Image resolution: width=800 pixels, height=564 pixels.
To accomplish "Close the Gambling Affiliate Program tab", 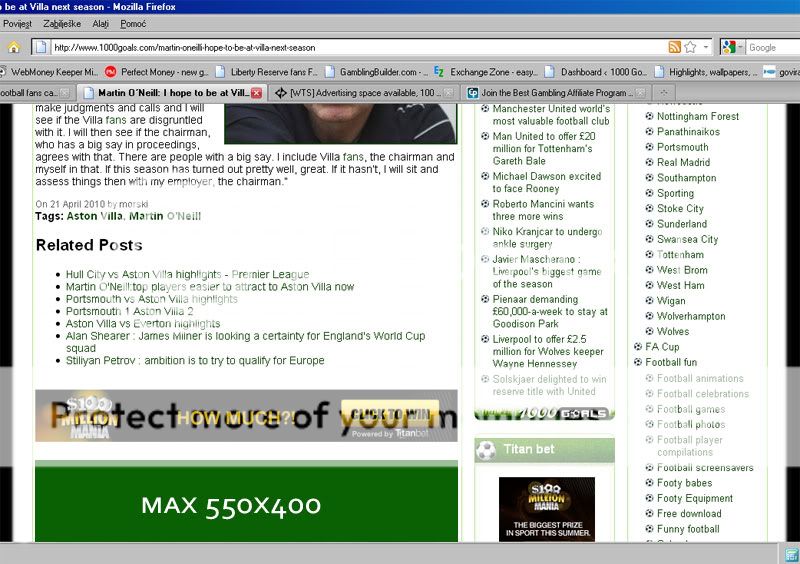I will (x=640, y=93).
